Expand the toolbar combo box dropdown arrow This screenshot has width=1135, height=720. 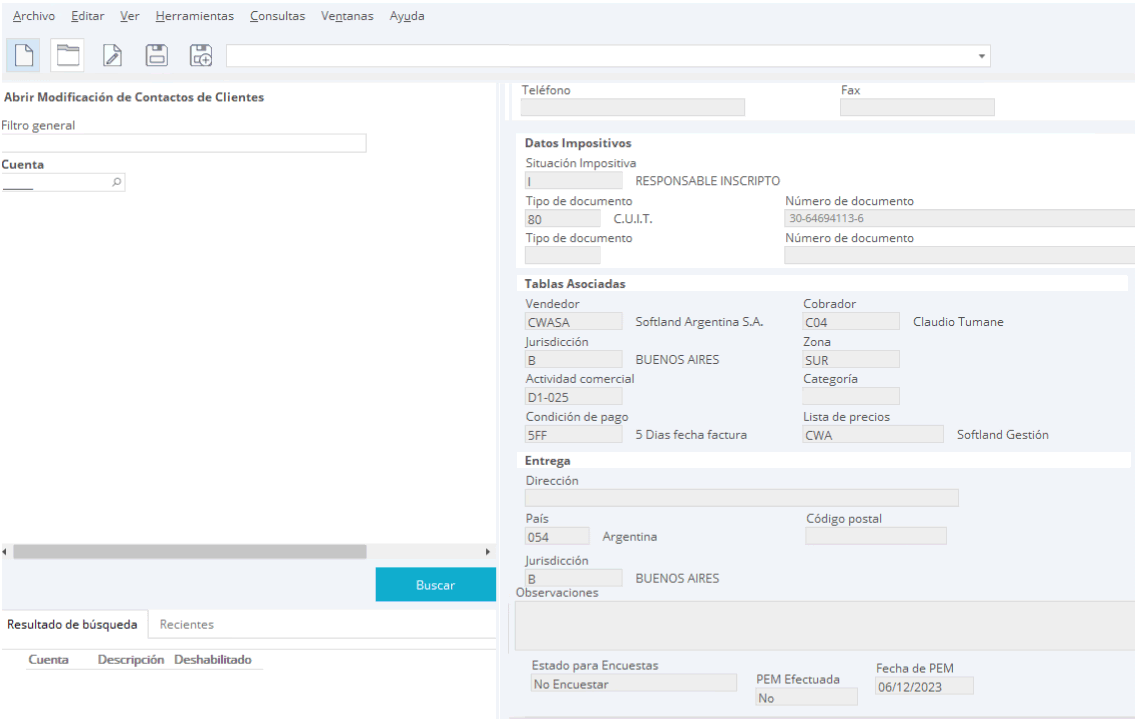point(982,56)
